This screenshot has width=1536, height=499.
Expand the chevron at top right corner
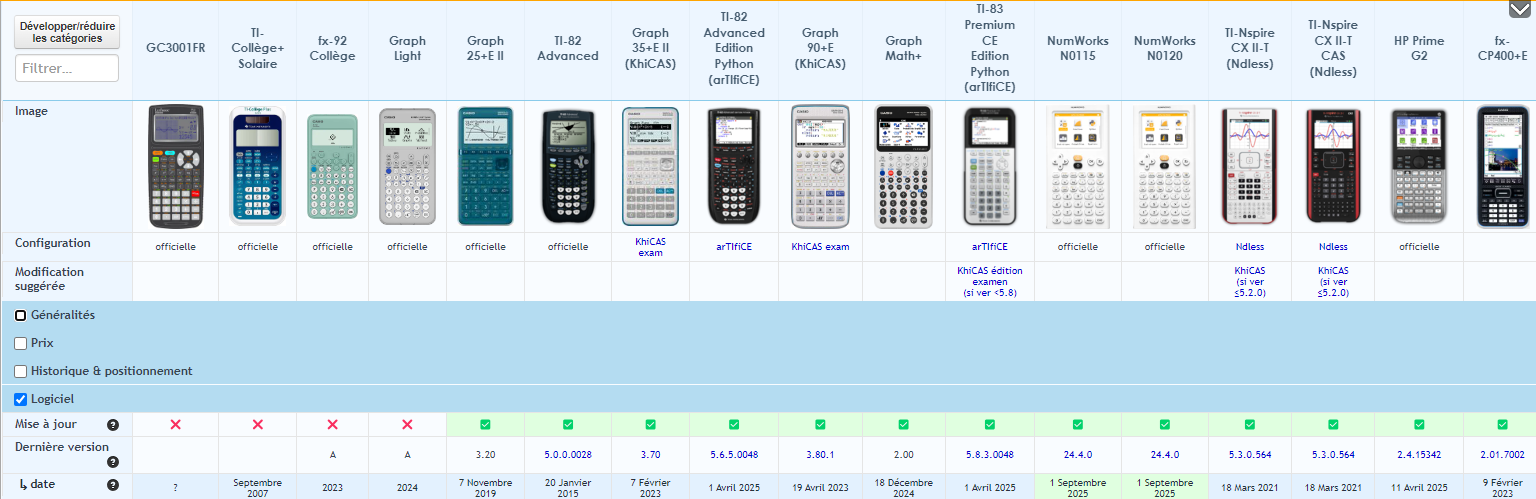(x=1519, y=9)
